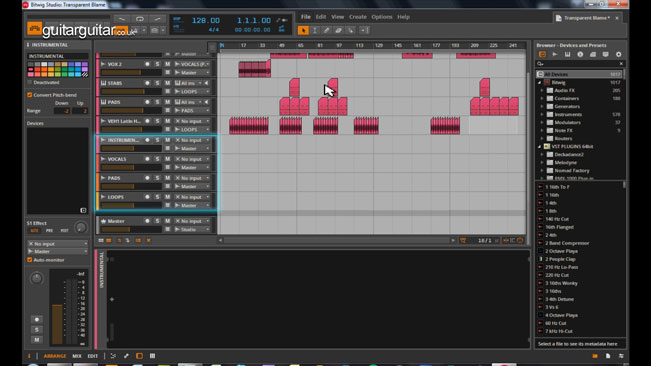Solo the Master track
The height and width of the screenshot is (366, 651).
(x=157, y=221)
